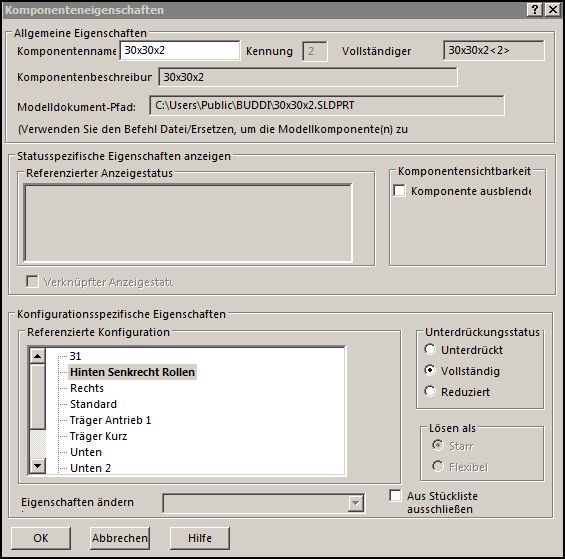Select the Reduziert radio button
The image size is (565, 559).
pos(430,391)
